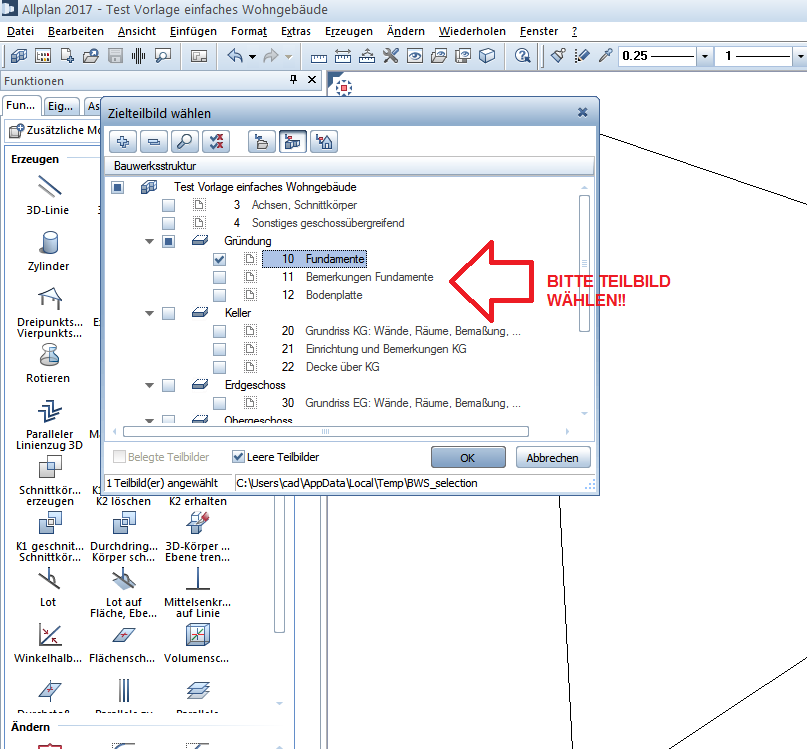Uncheck the 10 Fundamente checkbox
This screenshot has height=749, width=807.
pos(220,259)
